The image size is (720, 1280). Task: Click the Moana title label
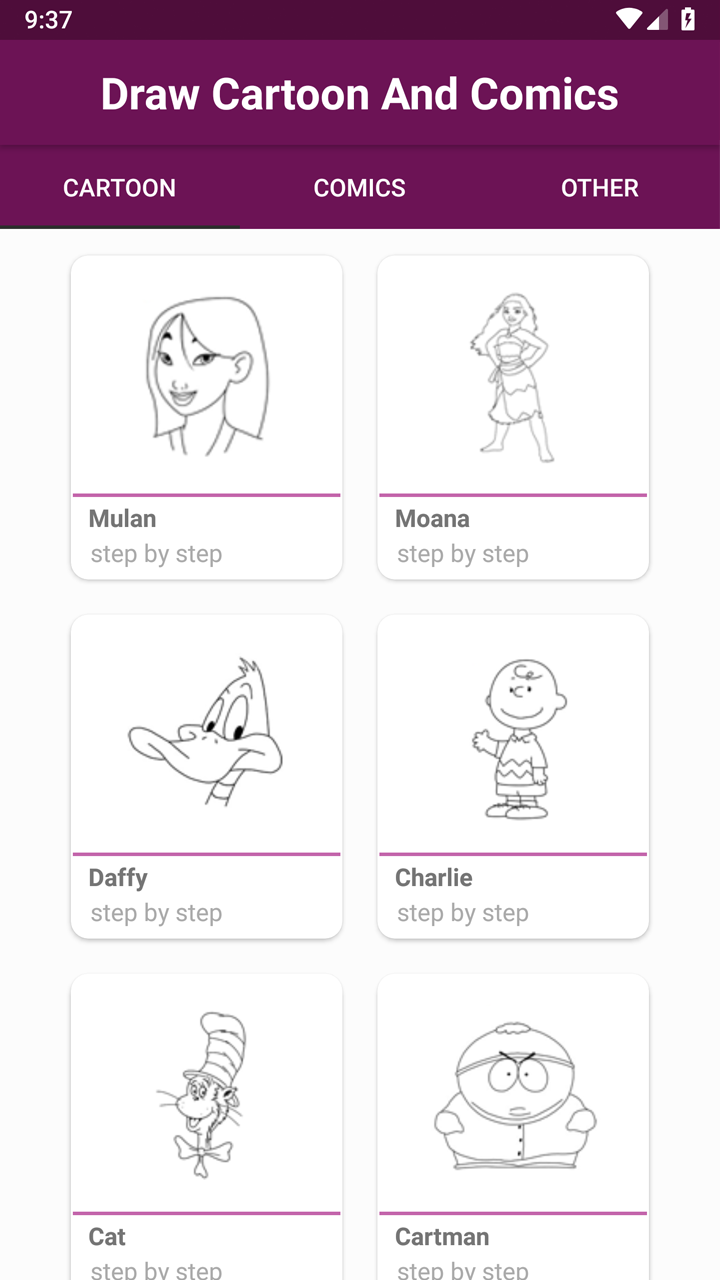[432, 518]
